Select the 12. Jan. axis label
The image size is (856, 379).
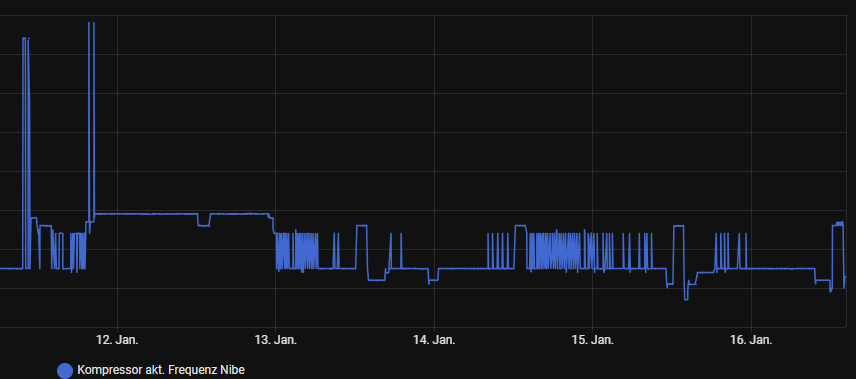coord(117,340)
